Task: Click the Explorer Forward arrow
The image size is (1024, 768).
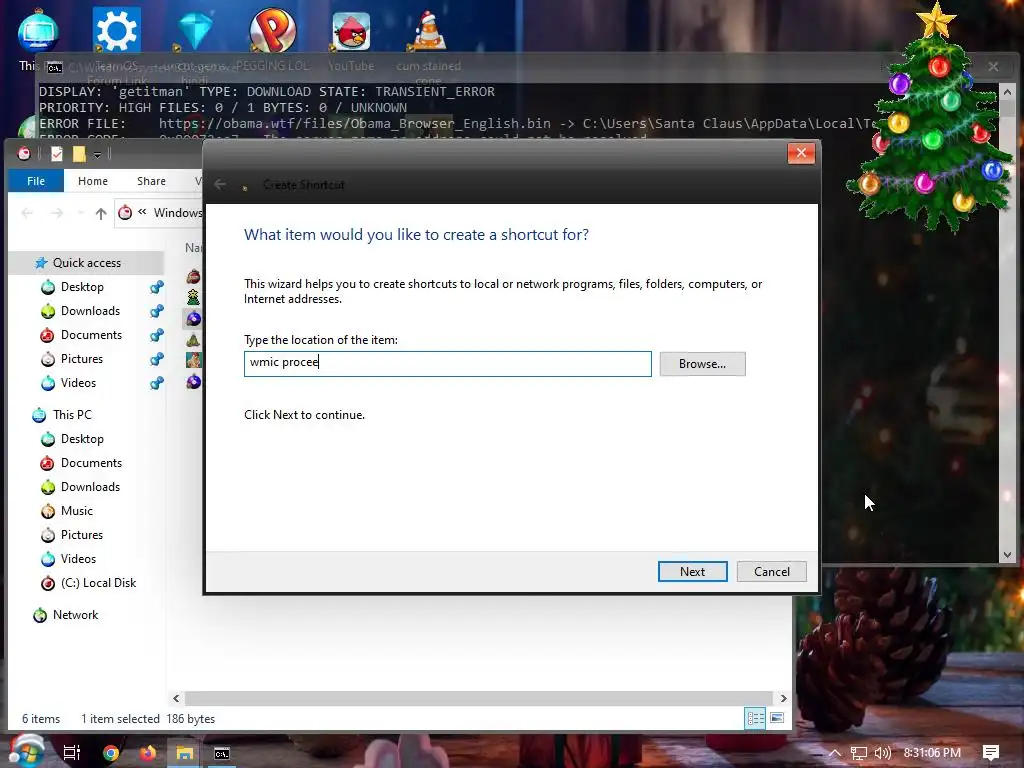Action: (x=57, y=213)
